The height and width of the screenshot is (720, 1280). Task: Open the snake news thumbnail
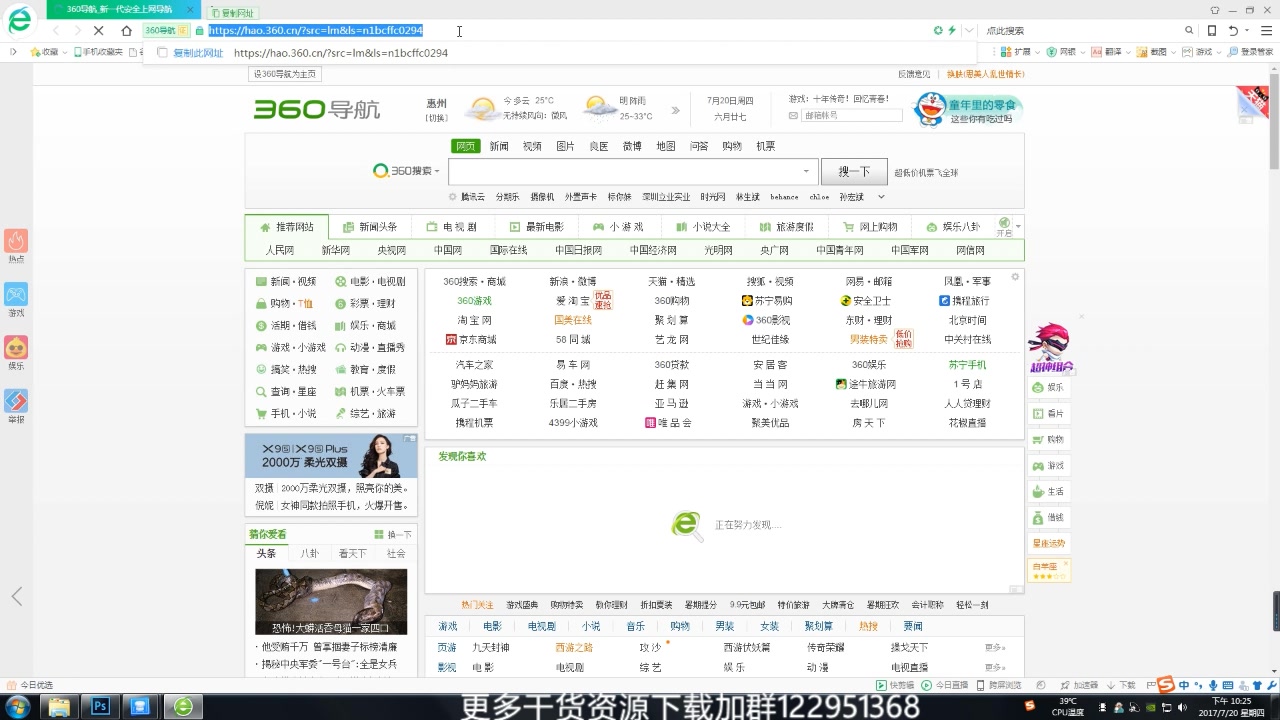click(331, 602)
